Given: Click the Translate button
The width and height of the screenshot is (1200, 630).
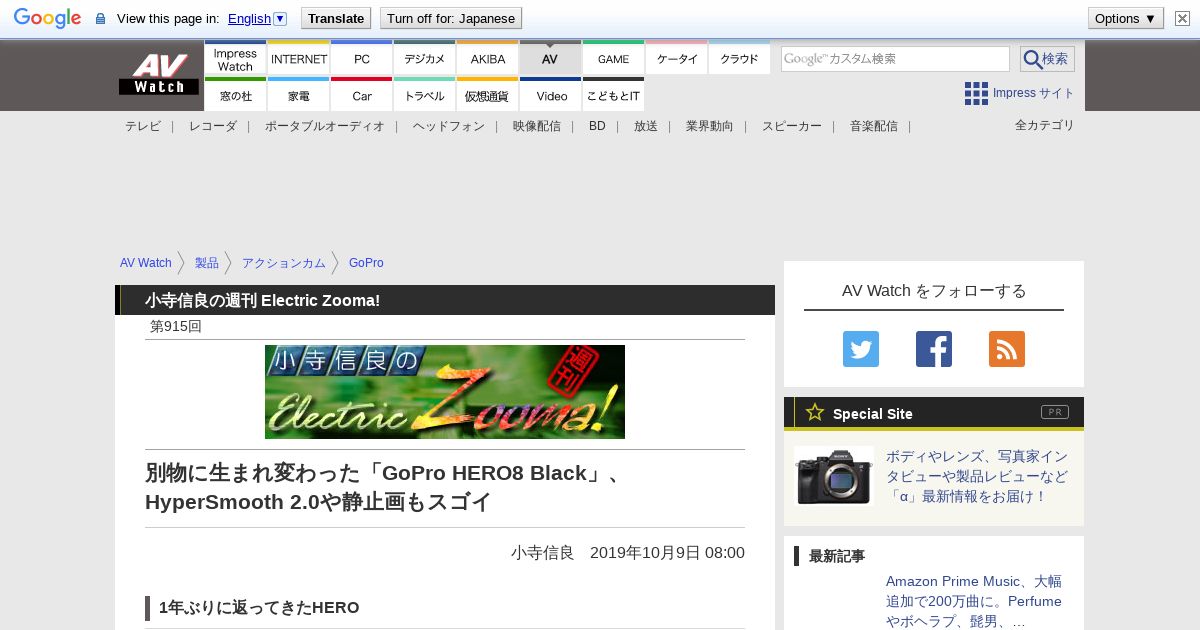Looking at the screenshot, I should [335, 18].
